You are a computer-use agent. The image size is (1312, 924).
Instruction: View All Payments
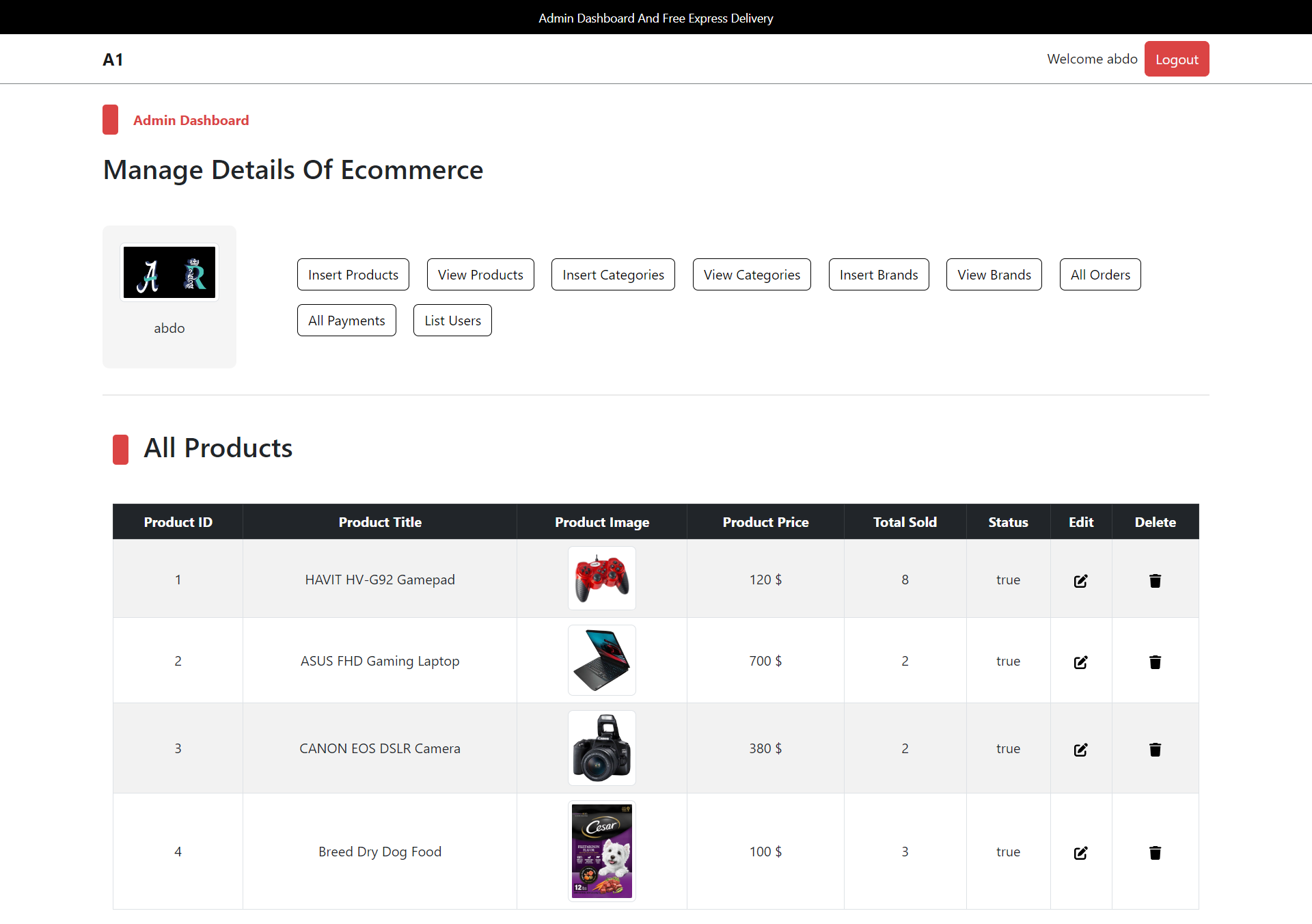tap(346, 321)
